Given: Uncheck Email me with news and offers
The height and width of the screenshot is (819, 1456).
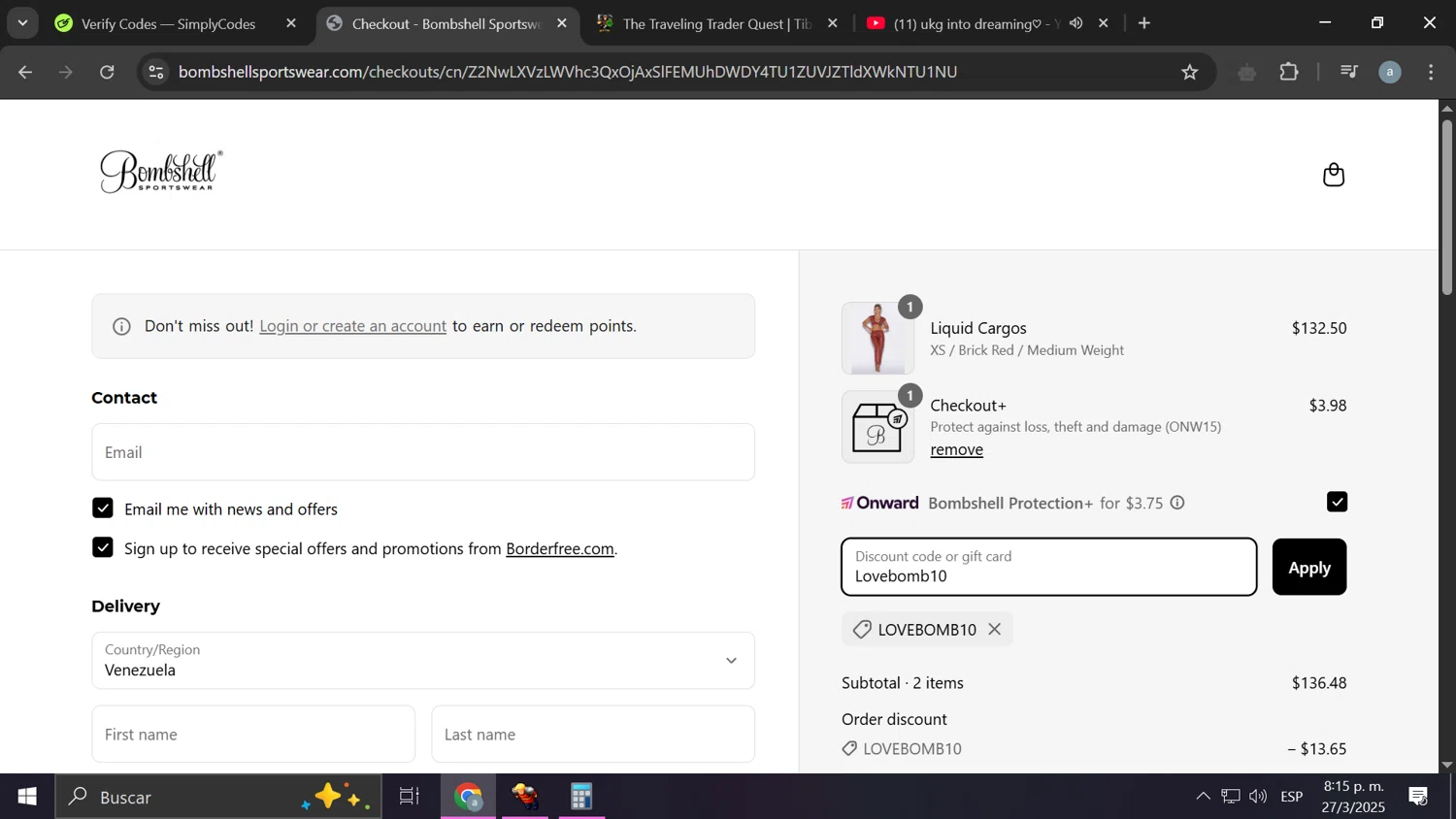Looking at the screenshot, I should pyautogui.click(x=103, y=508).
